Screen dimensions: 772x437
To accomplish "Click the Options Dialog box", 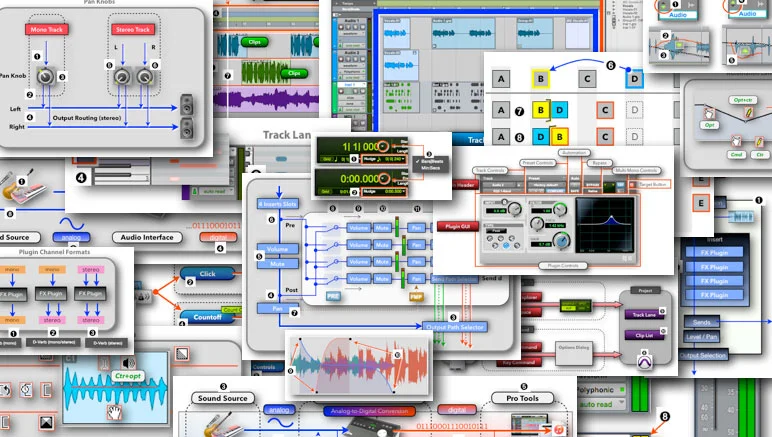I will [x=574, y=353].
